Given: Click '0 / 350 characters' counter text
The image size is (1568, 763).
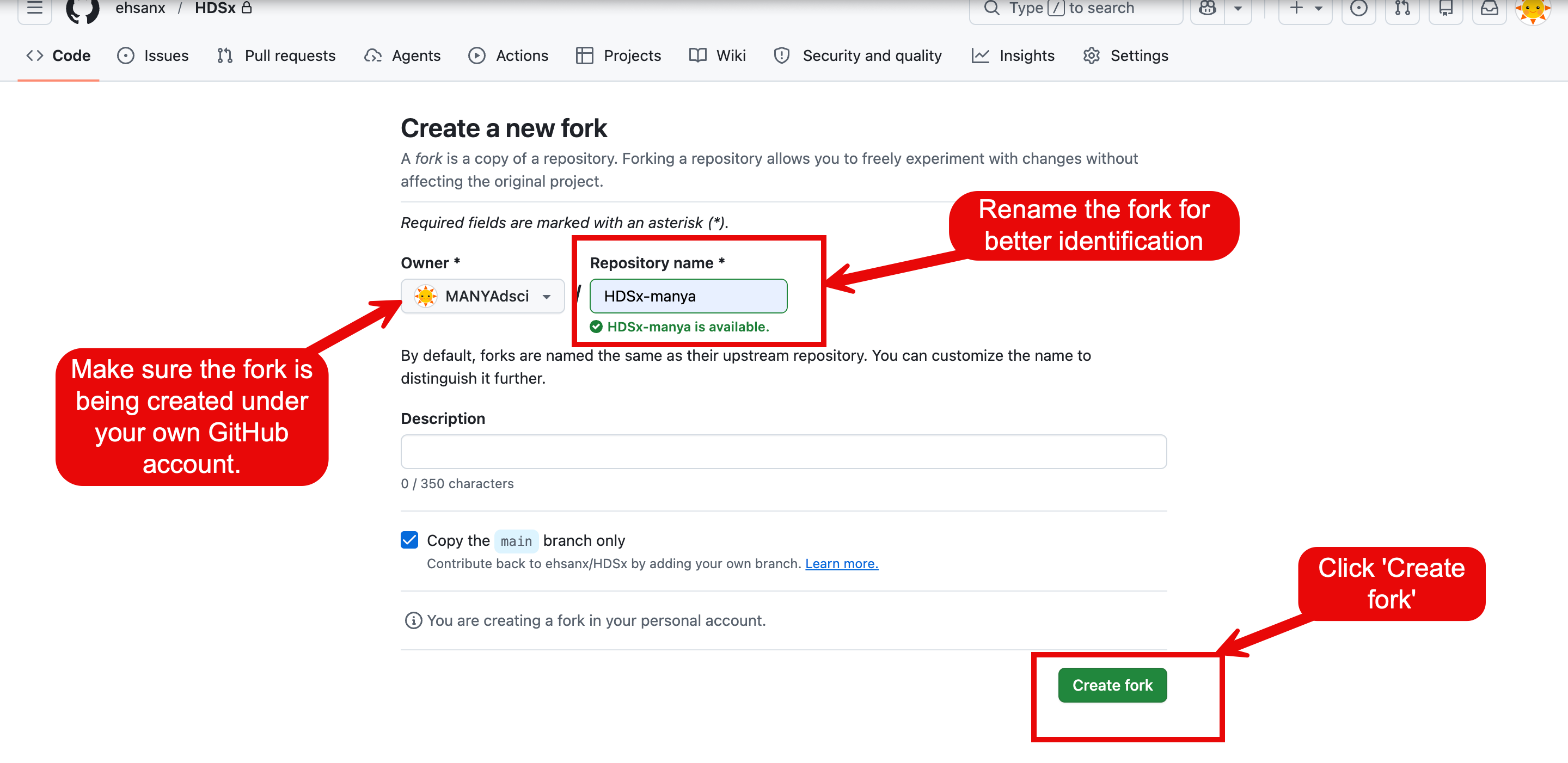Looking at the screenshot, I should [x=457, y=484].
